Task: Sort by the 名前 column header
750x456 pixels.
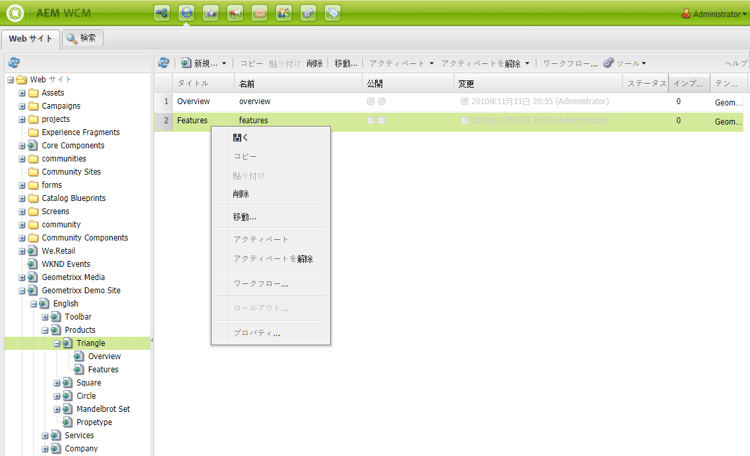Action: [x=298, y=83]
